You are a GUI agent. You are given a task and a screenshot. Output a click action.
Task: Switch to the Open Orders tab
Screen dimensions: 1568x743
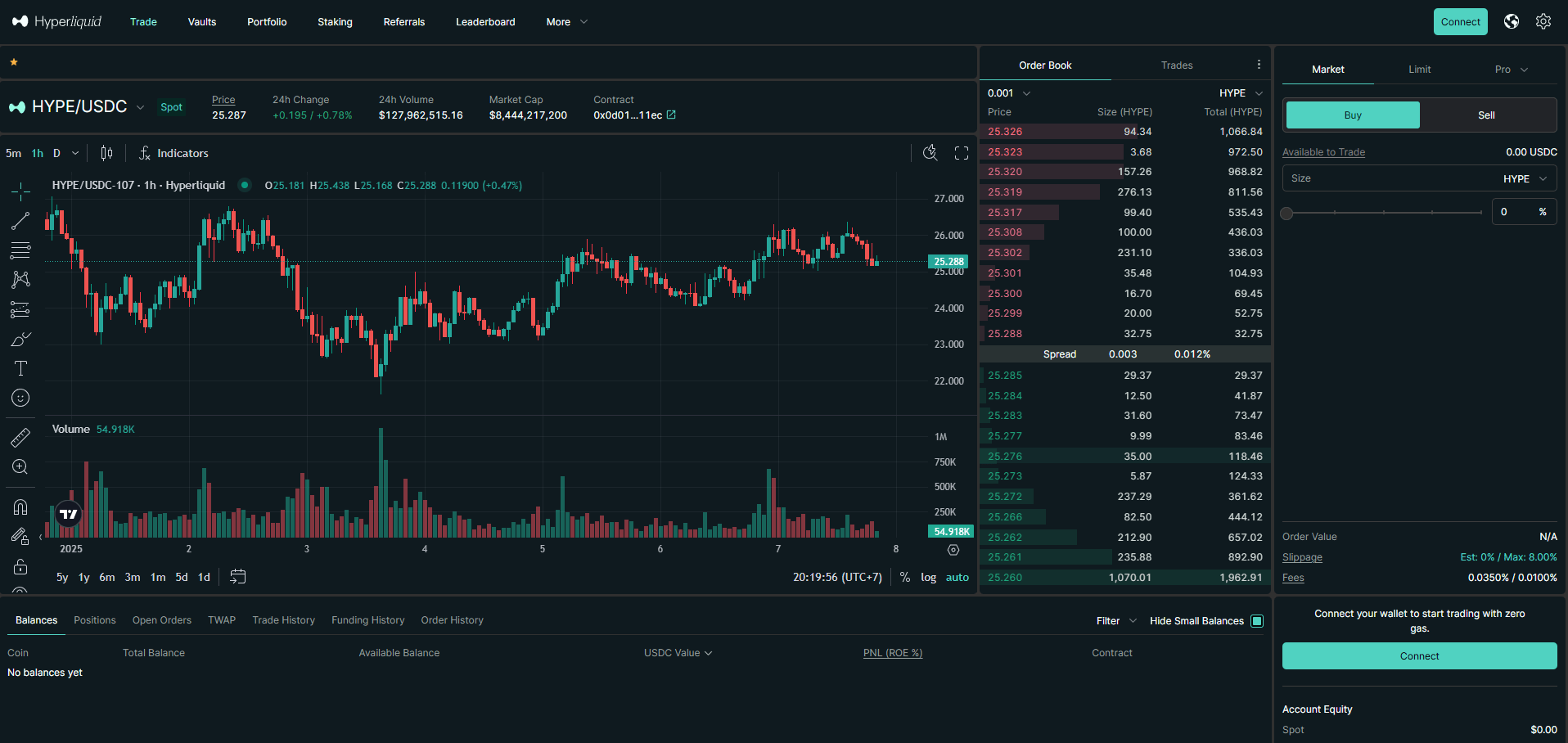pyautogui.click(x=162, y=620)
